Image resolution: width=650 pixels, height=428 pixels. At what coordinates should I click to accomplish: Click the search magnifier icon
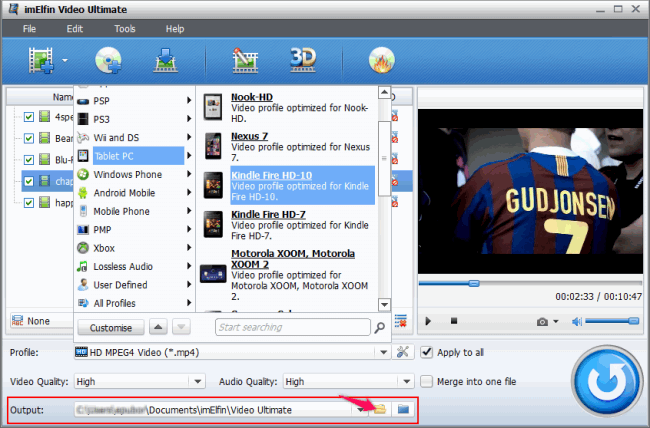point(379,328)
